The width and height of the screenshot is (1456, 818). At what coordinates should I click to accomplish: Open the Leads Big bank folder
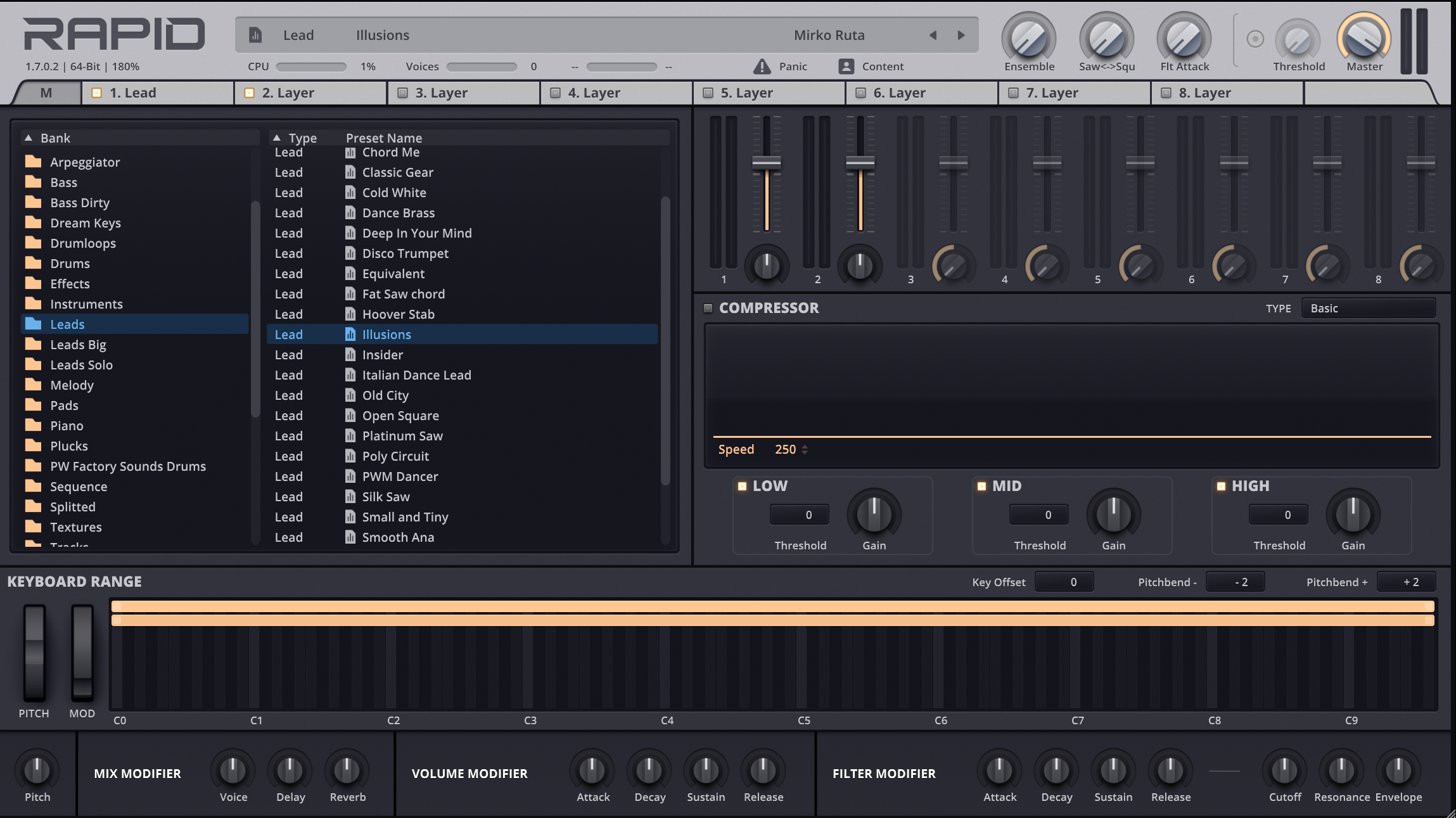(x=135, y=345)
